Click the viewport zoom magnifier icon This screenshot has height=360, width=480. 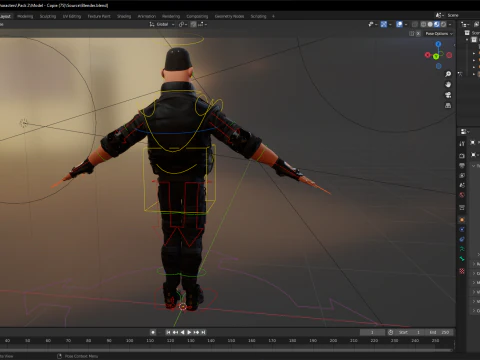point(448,74)
